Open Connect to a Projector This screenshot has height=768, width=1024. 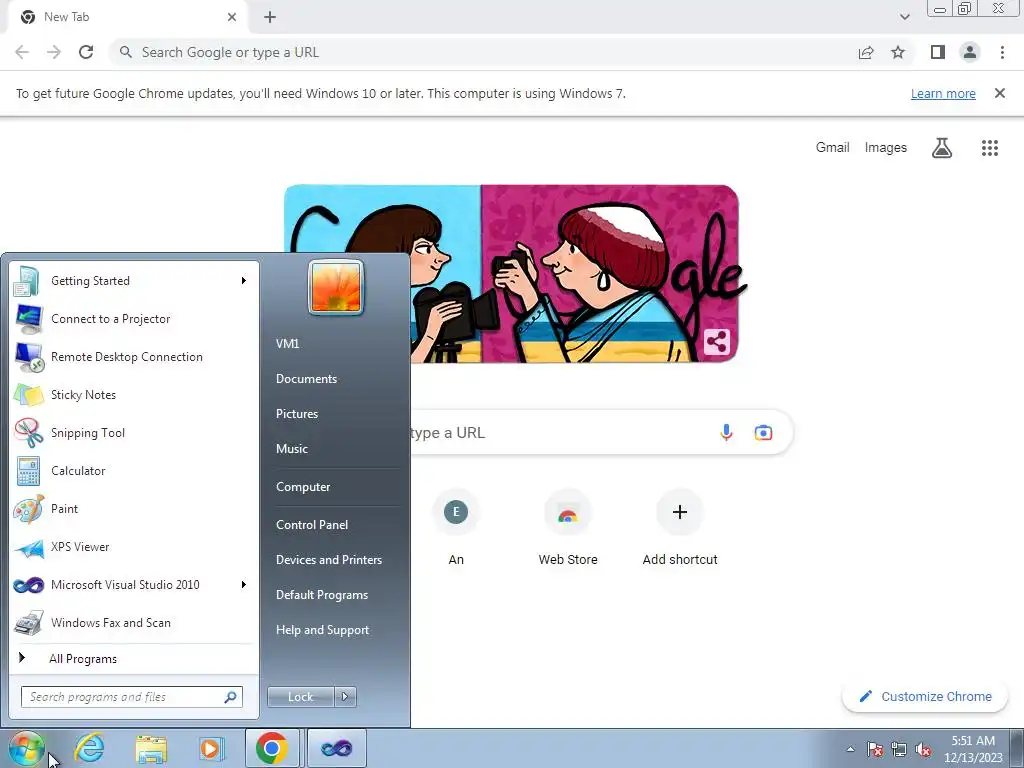pos(133,319)
